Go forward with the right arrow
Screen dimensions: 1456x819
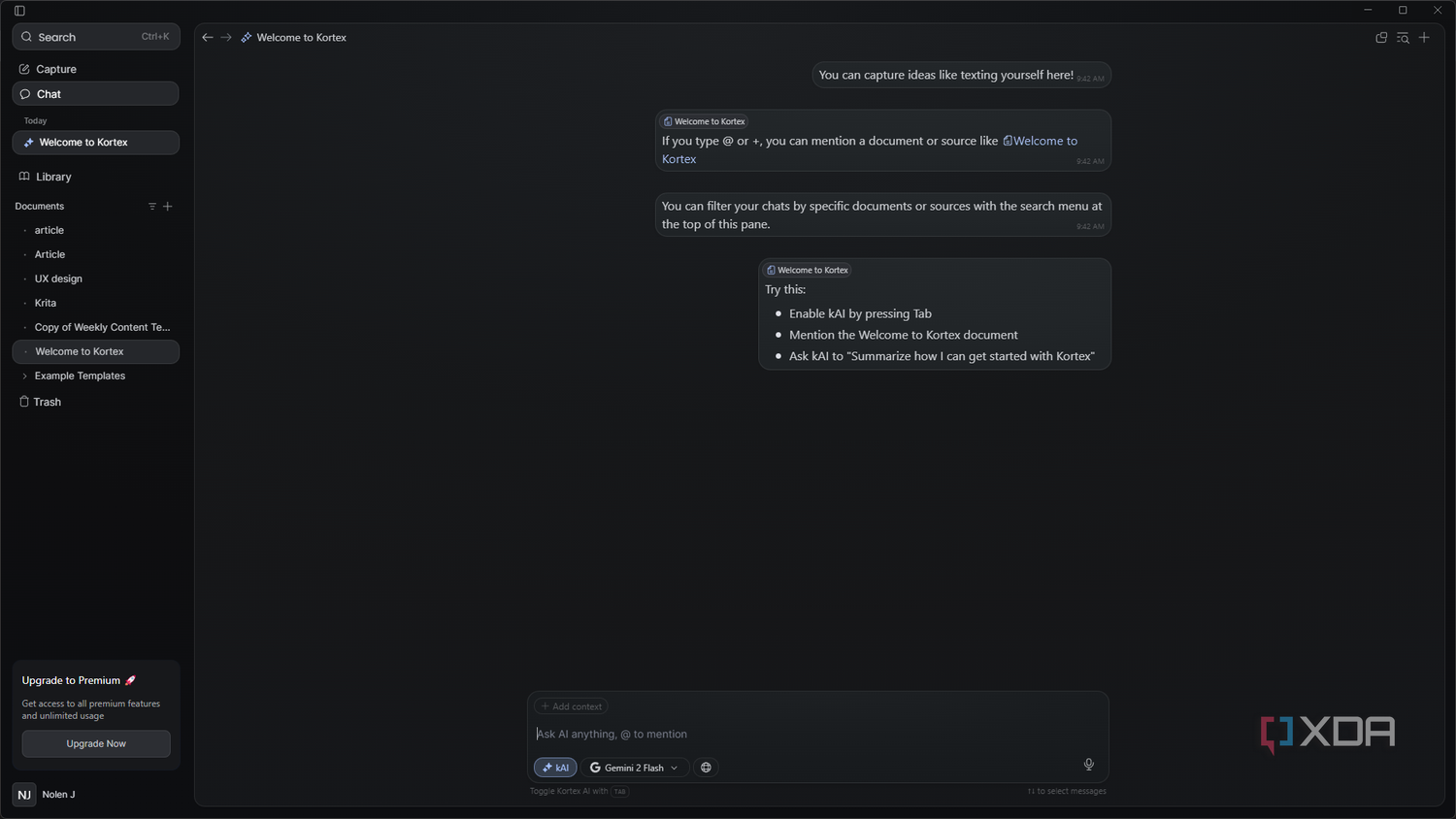coord(226,38)
